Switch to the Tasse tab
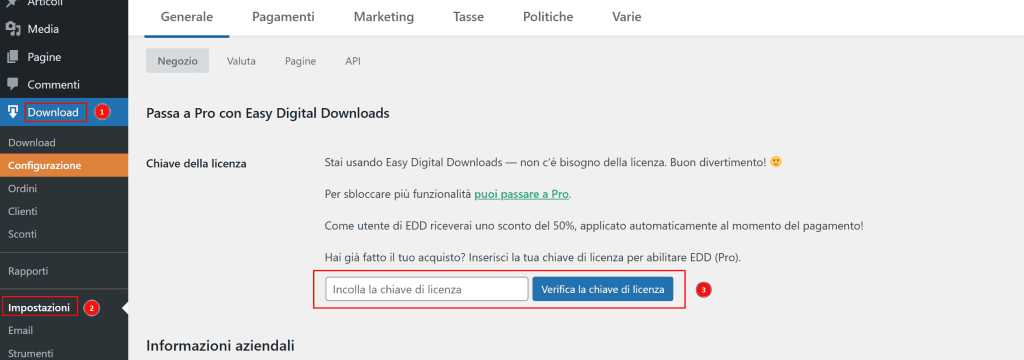The width and height of the screenshot is (1024, 360). 468,17
